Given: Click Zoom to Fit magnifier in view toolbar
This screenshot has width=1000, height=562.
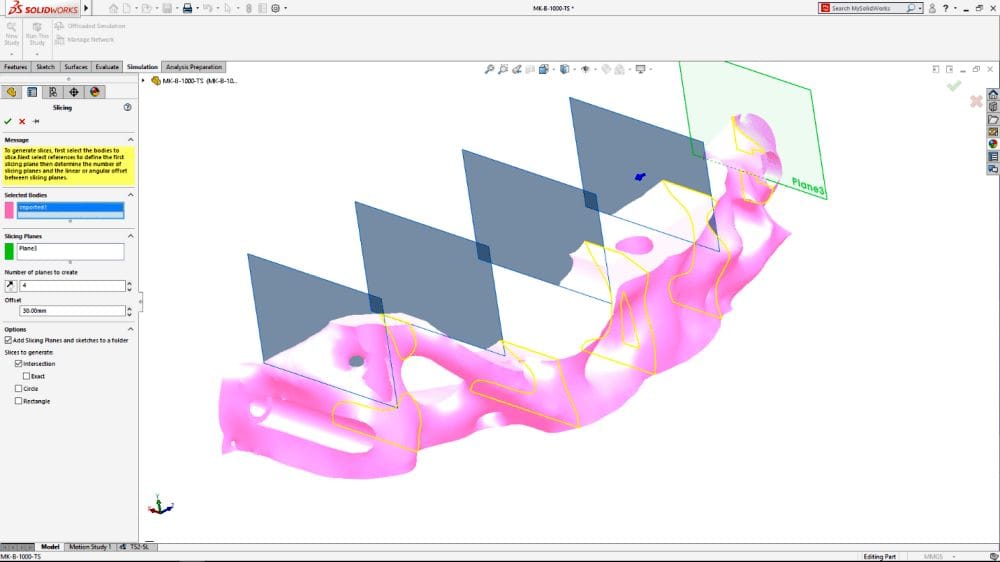Looking at the screenshot, I should (489, 69).
